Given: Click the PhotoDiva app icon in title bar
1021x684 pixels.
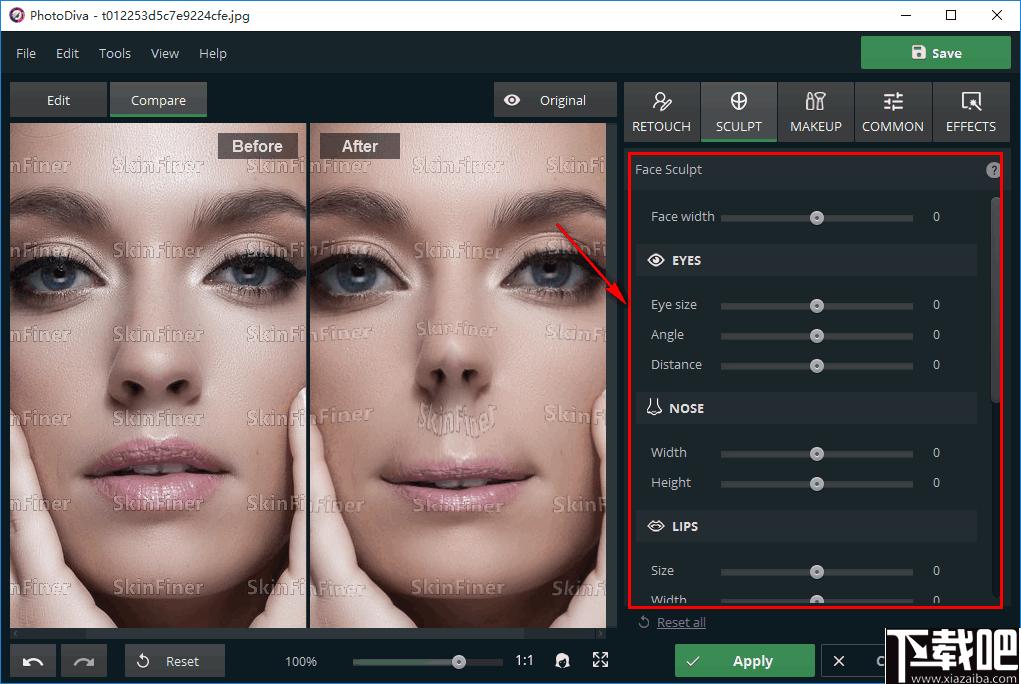Looking at the screenshot, I should point(16,15).
